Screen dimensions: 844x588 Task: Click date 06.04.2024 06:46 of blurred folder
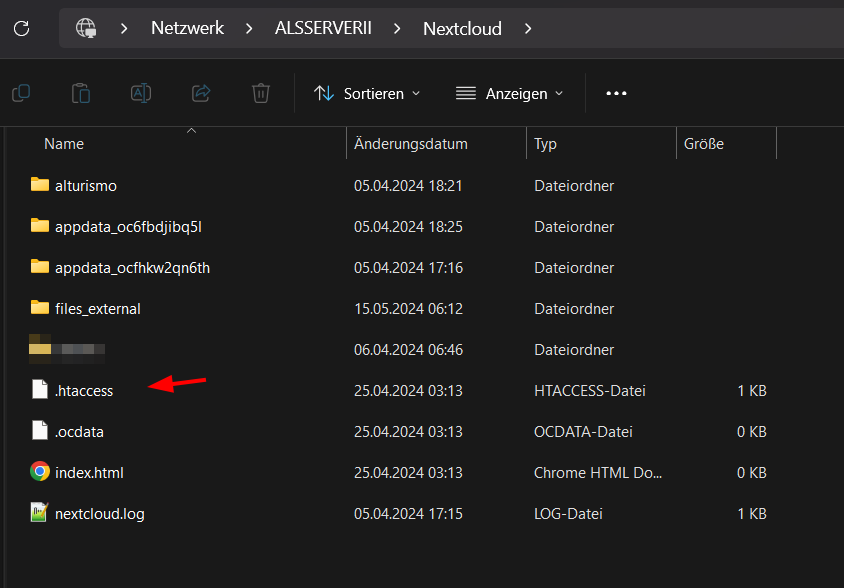click(x=408, y=349)
